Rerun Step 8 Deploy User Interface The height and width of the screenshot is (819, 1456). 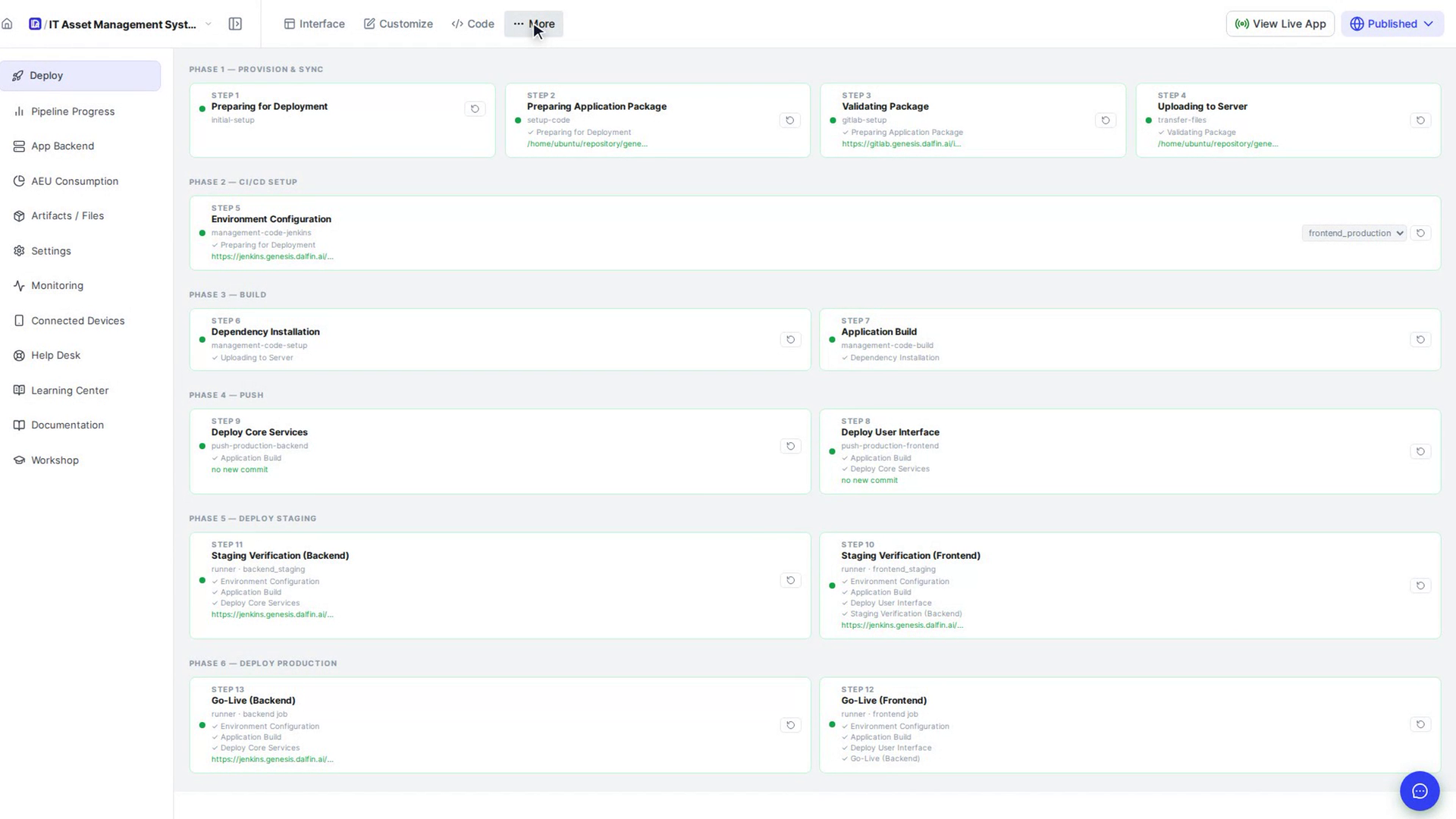click(1420, 452)
